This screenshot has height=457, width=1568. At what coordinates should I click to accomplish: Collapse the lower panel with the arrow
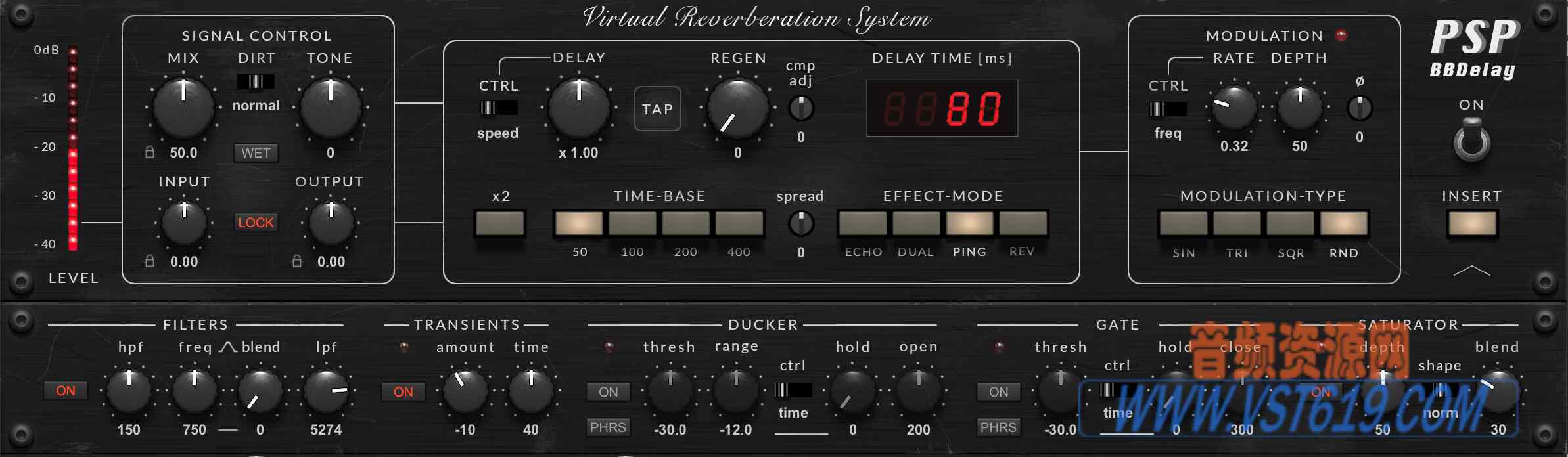coord(1472,271)
